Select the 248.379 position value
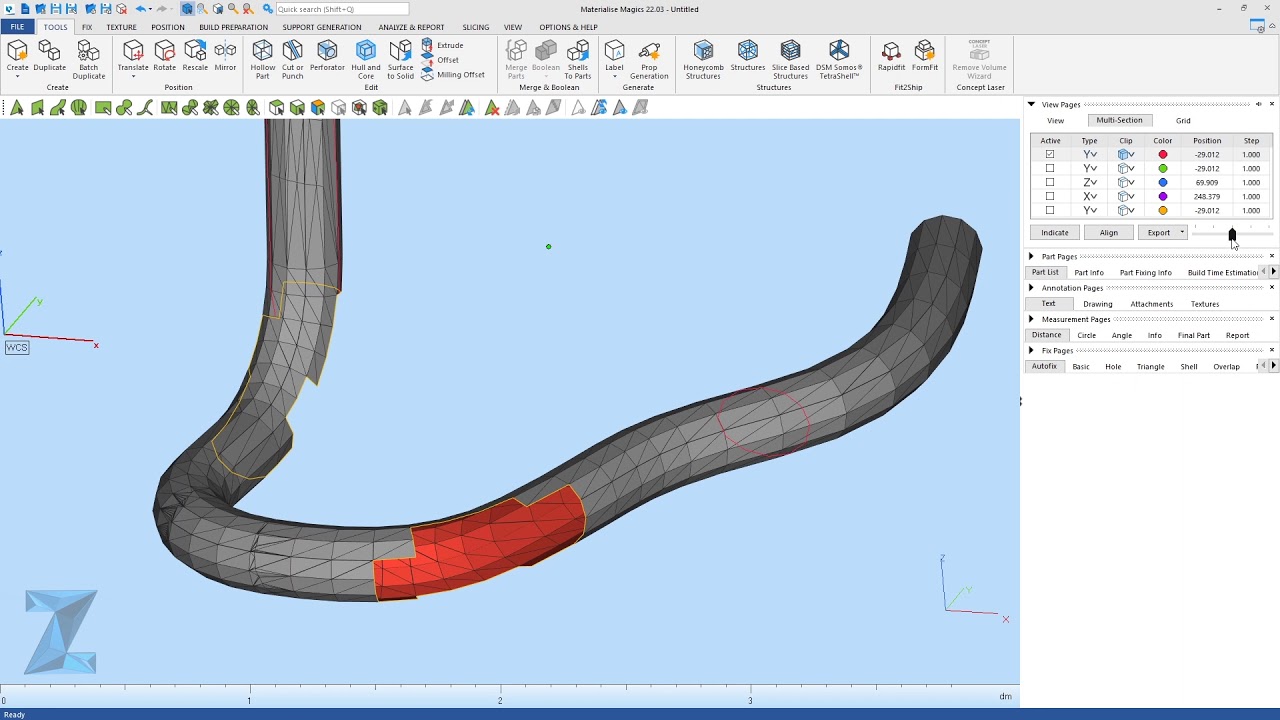This screenshot has width=1280, height=720. pyautogui.click(x=1206, y=197)
